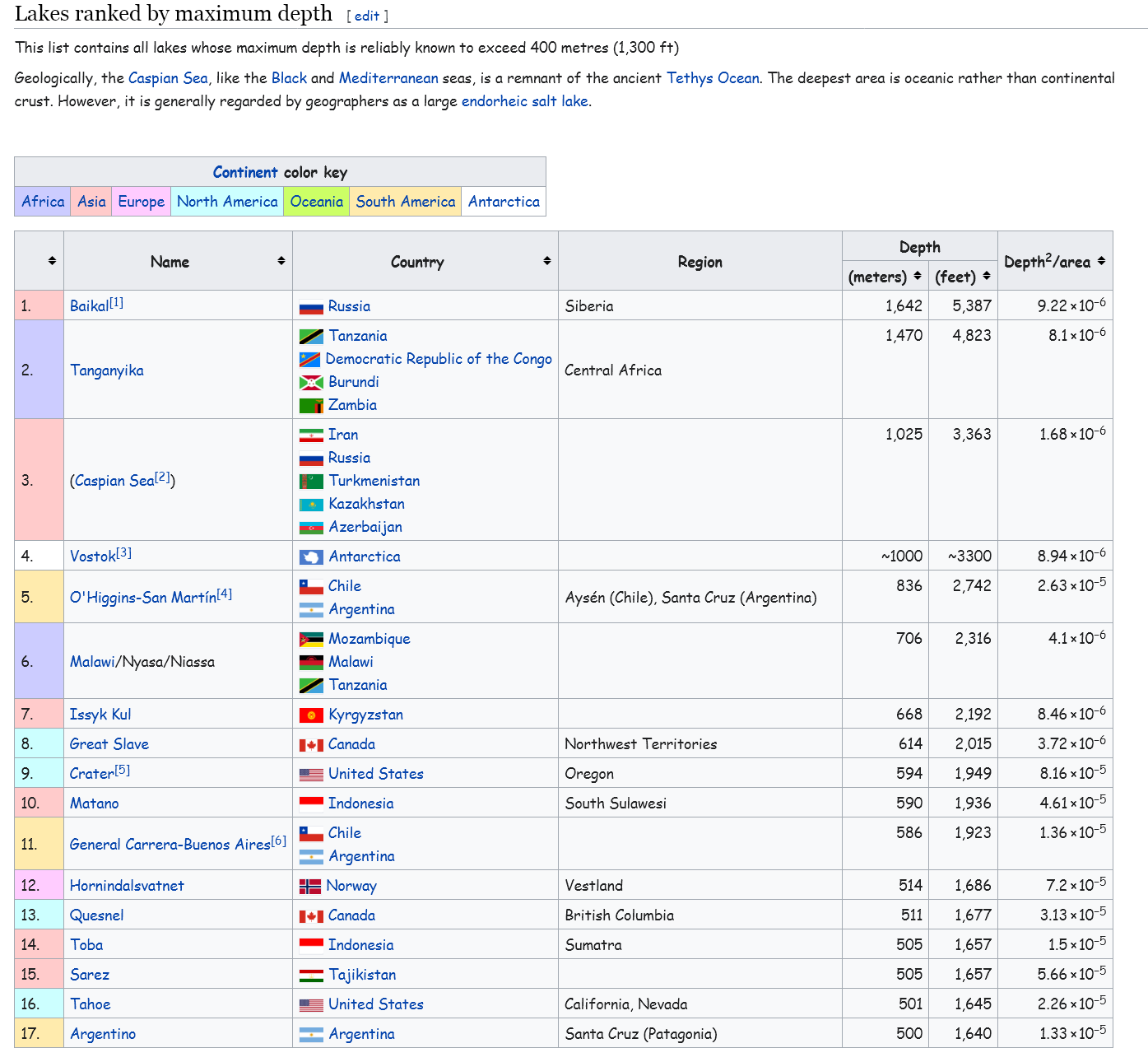Open the Caspian Sea link in the intro paragraph

coord(168,78)
